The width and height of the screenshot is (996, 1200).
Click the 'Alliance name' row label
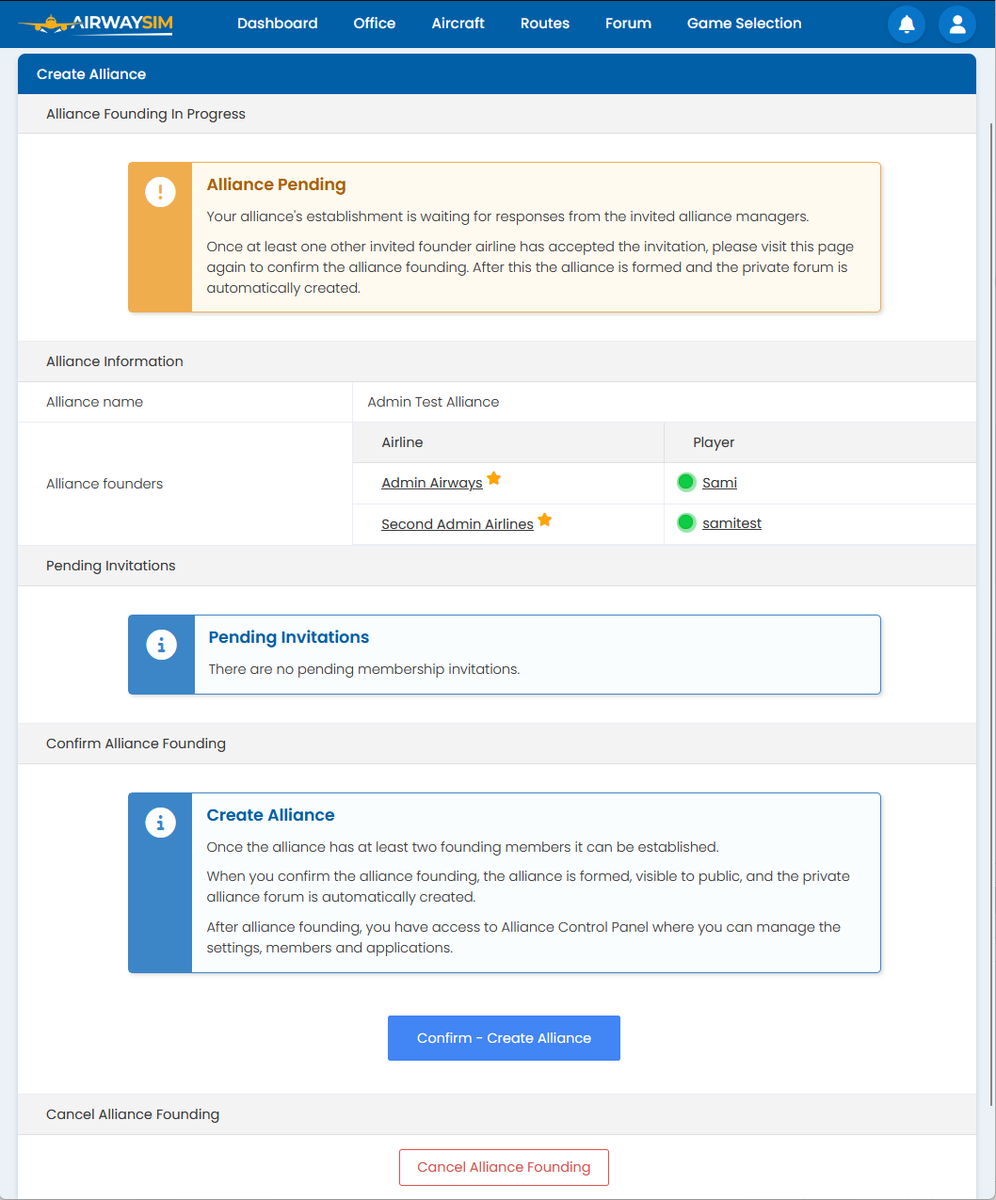pos(94,402)
